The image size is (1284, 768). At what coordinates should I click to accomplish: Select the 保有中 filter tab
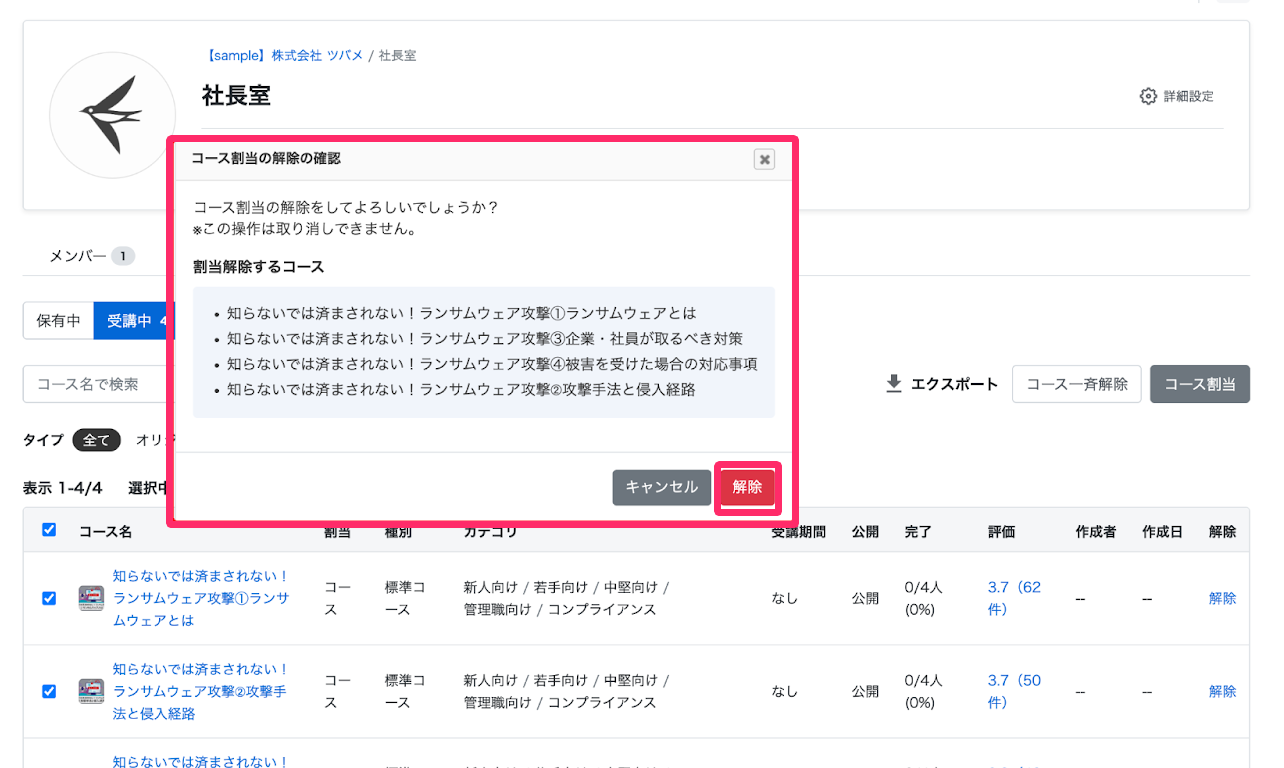click(x=58, y=321)
